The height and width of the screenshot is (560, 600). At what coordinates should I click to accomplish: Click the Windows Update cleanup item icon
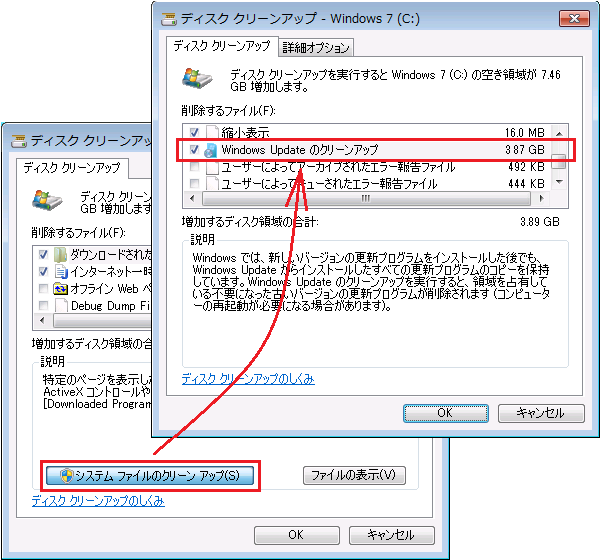pyautogui.click(x=210, y=150)
